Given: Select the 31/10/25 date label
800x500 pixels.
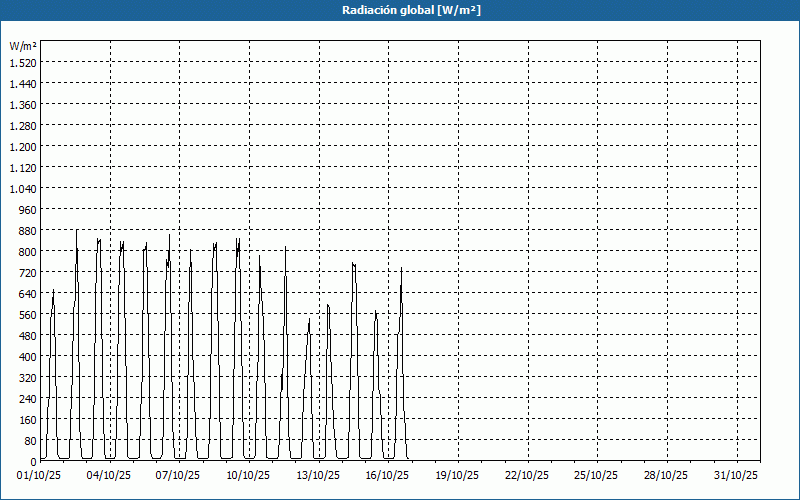Looking at the screenshot, I should 737,476.
